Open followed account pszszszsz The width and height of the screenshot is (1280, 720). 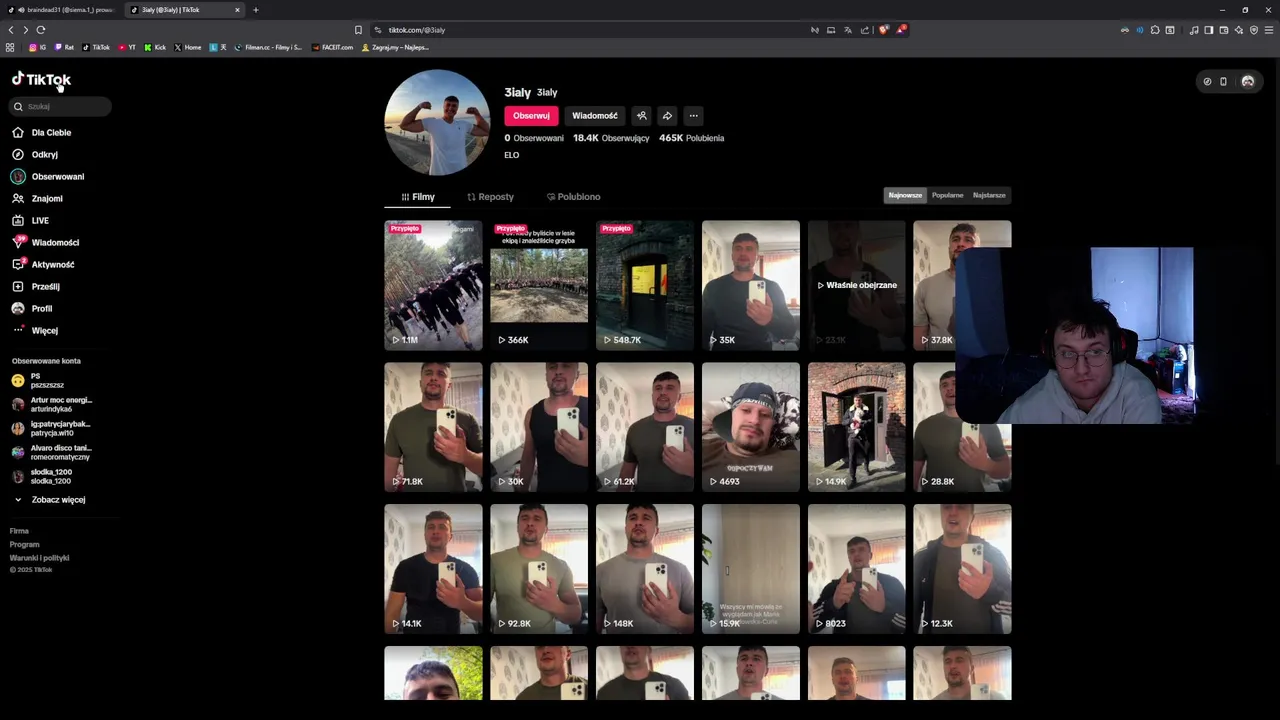(38, 380)
